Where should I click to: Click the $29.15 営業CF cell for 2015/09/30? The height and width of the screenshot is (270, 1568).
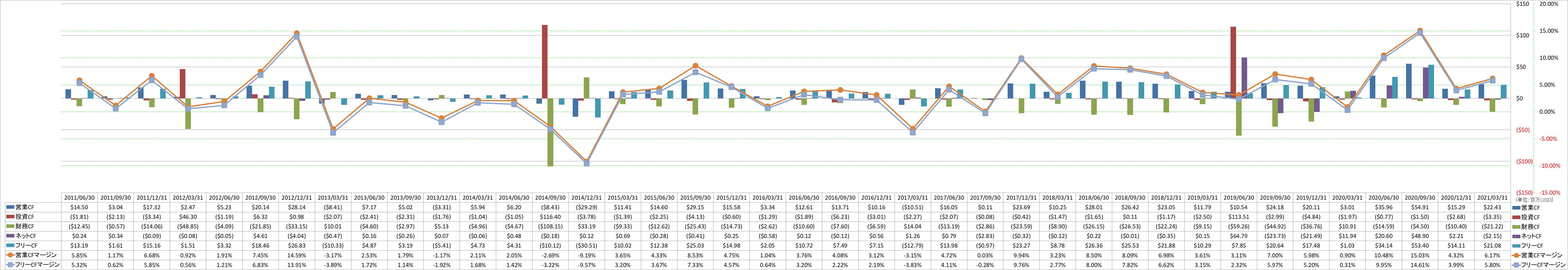pyautogui.click(x=695, y=208)
